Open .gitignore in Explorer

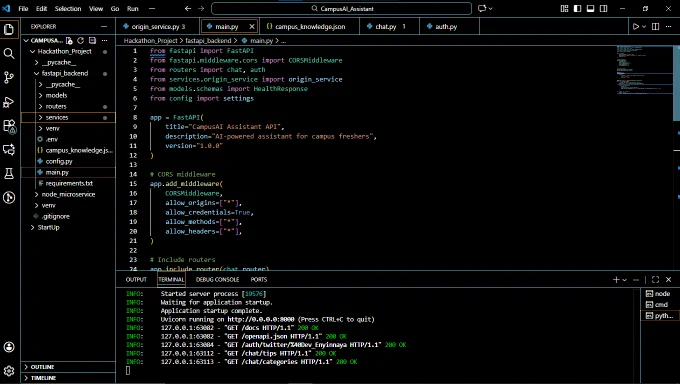pos(56,217)
